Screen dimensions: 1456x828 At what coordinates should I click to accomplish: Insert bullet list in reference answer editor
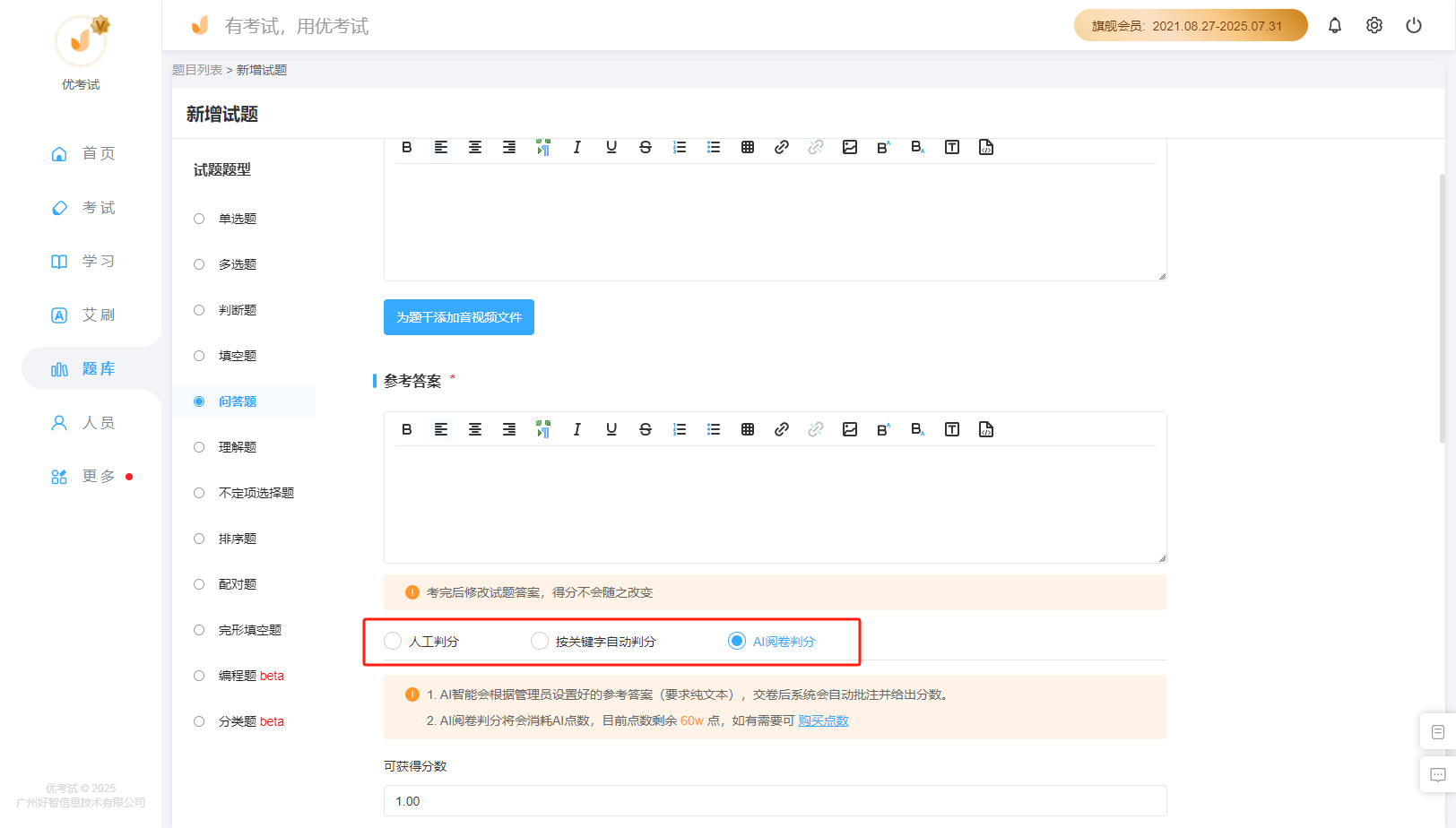click(714, 429)
